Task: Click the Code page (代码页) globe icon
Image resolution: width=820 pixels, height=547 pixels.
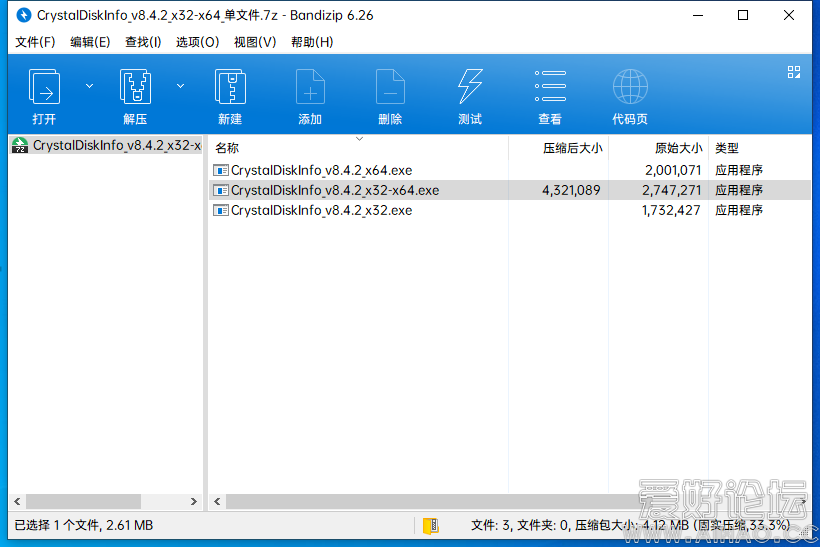Action: pyautogui.click(x=630, y=87)
